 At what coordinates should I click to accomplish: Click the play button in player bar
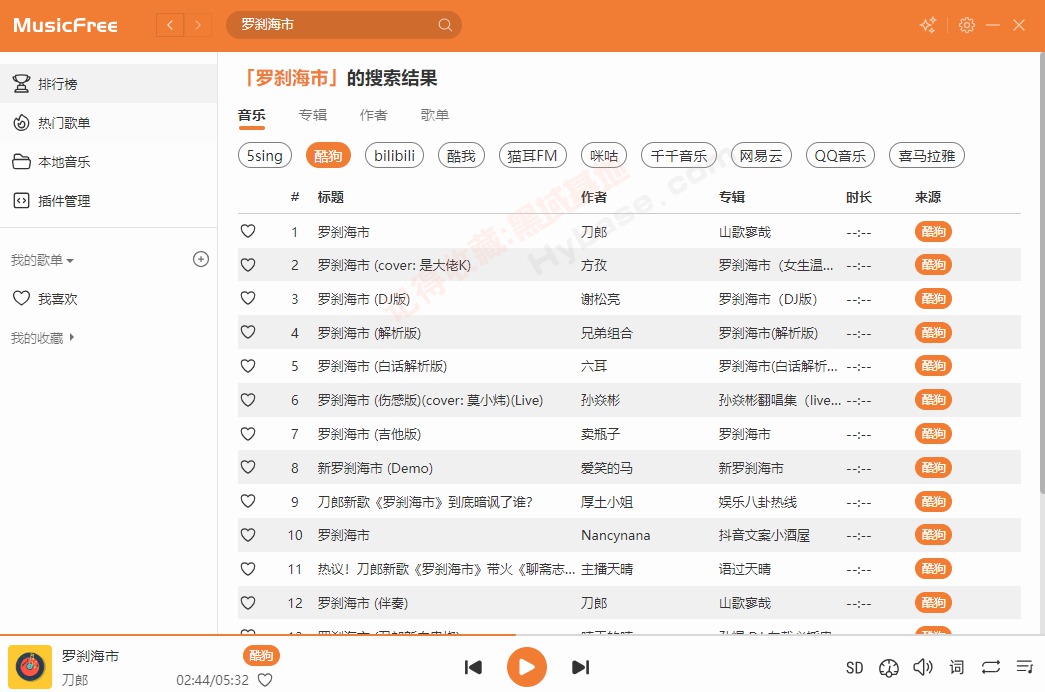coord(527,667)
